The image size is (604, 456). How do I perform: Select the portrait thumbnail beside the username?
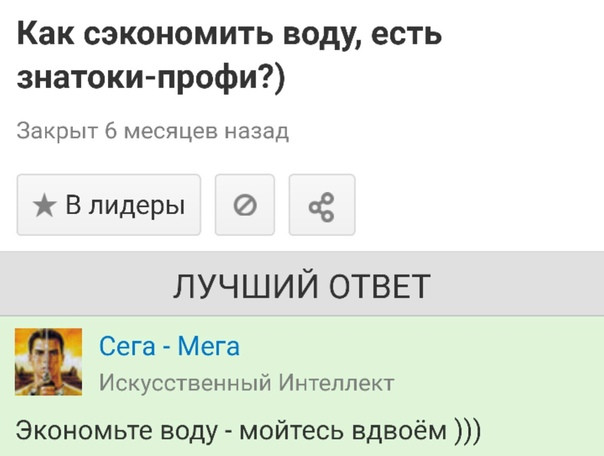pos(49,362)
